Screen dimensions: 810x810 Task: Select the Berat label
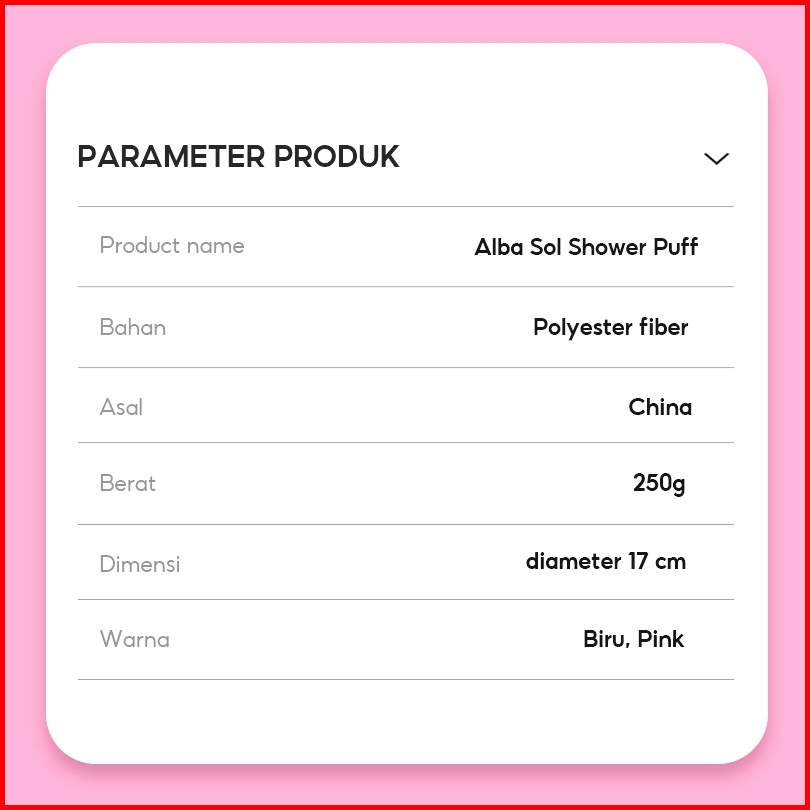click(128, 484)
